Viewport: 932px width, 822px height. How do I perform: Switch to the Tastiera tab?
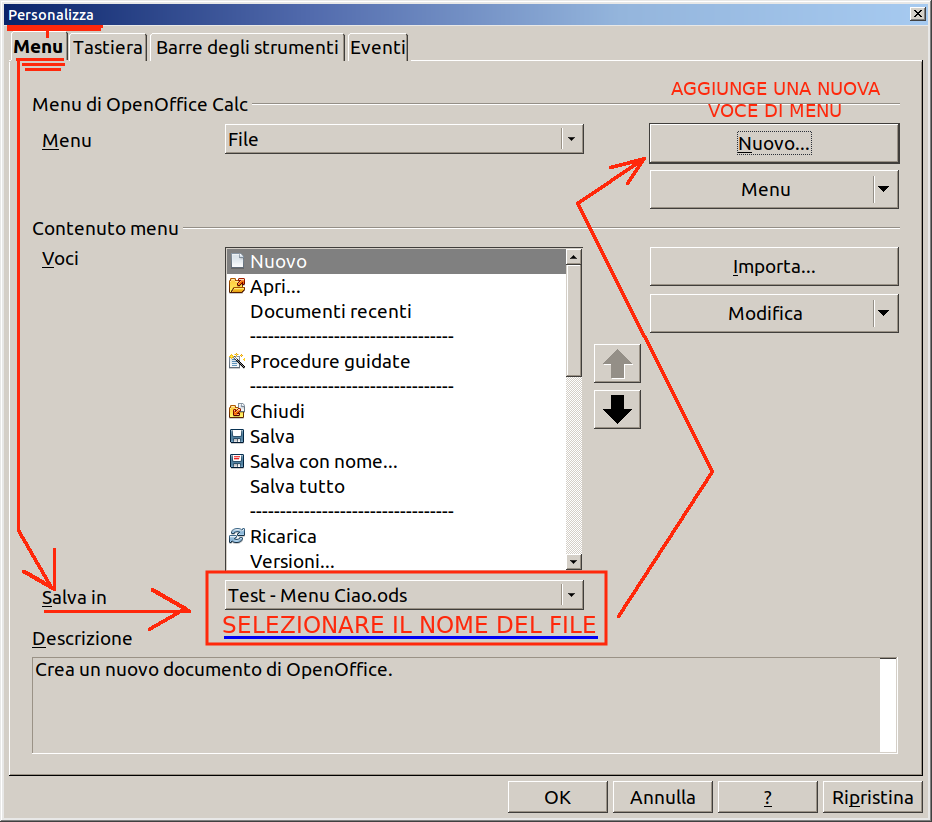coord(108,48)
